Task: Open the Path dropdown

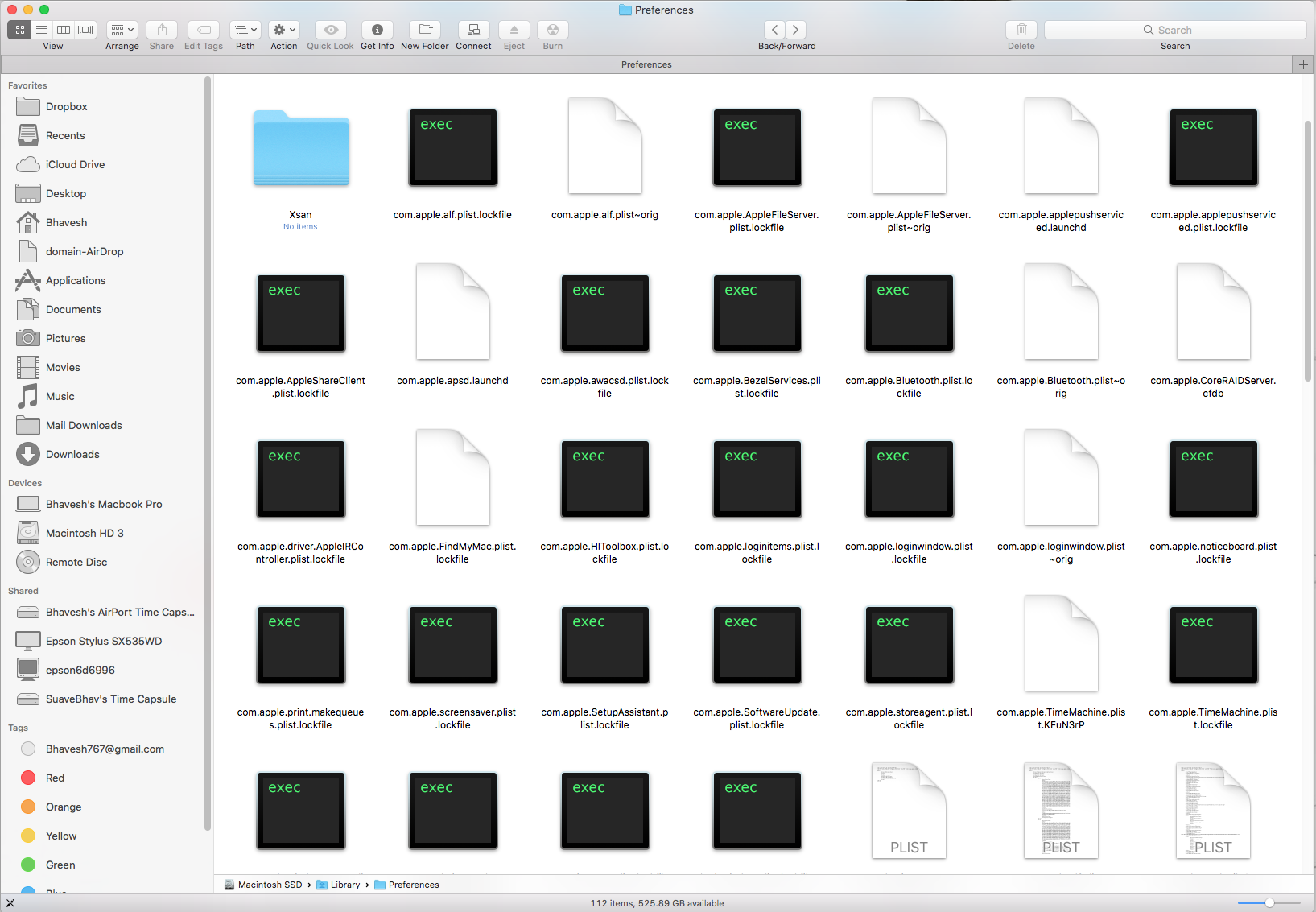Action: 245,30
